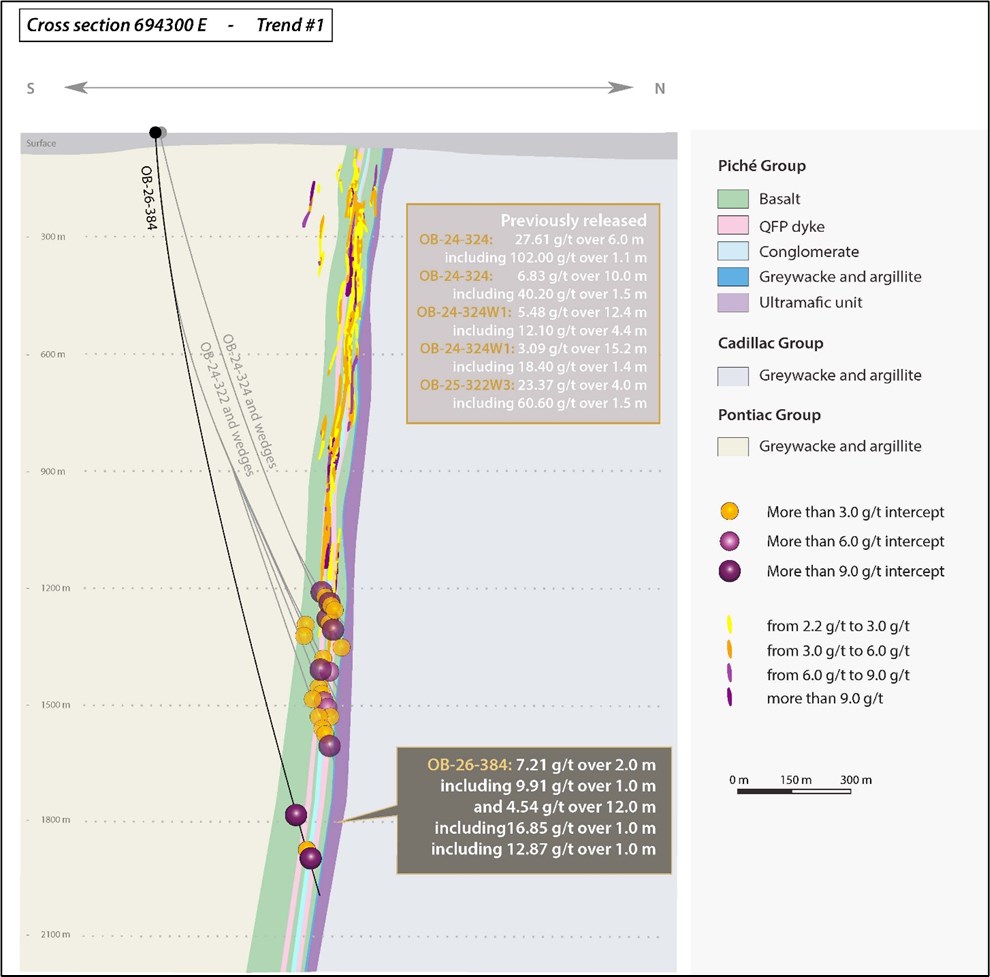Click the Pontiac Group greywacke legend swatch

[x=733, y=447]
